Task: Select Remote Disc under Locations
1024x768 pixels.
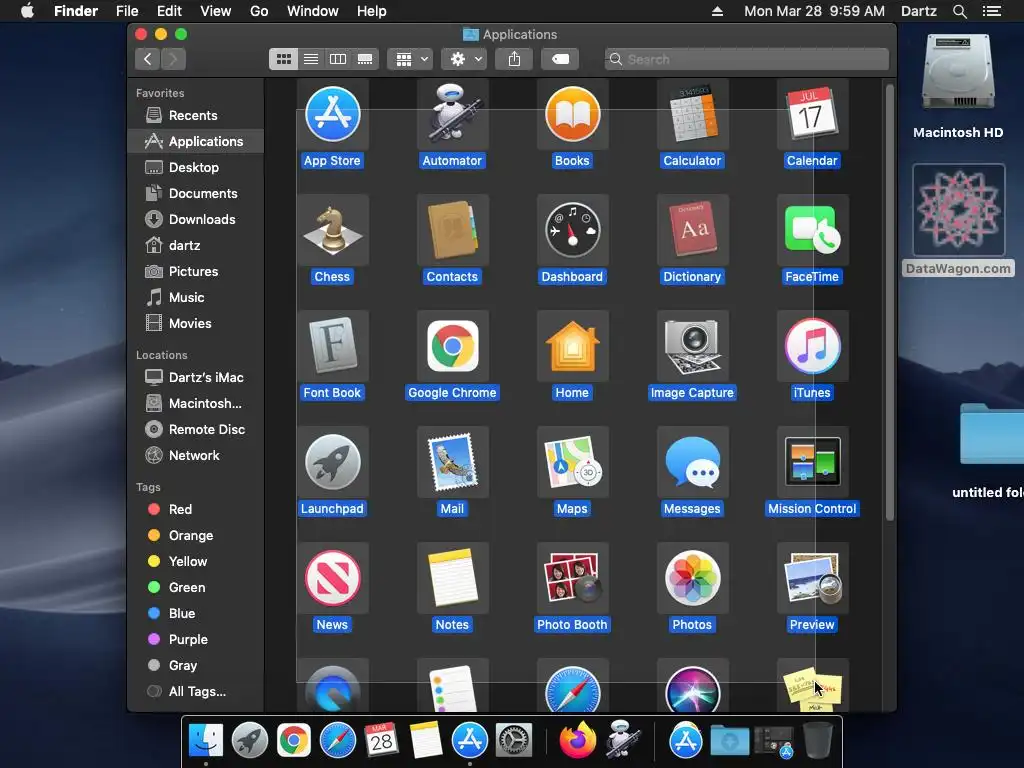Action: click(195, 430)
